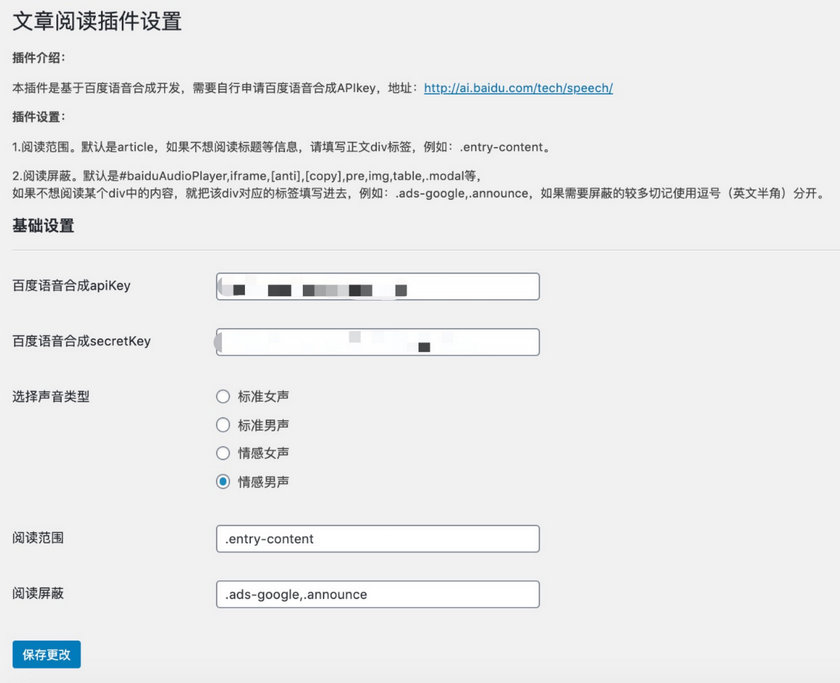Click the 文章阅读插件设置 page title
Screen dimensions: 840x683
(97, 20)
